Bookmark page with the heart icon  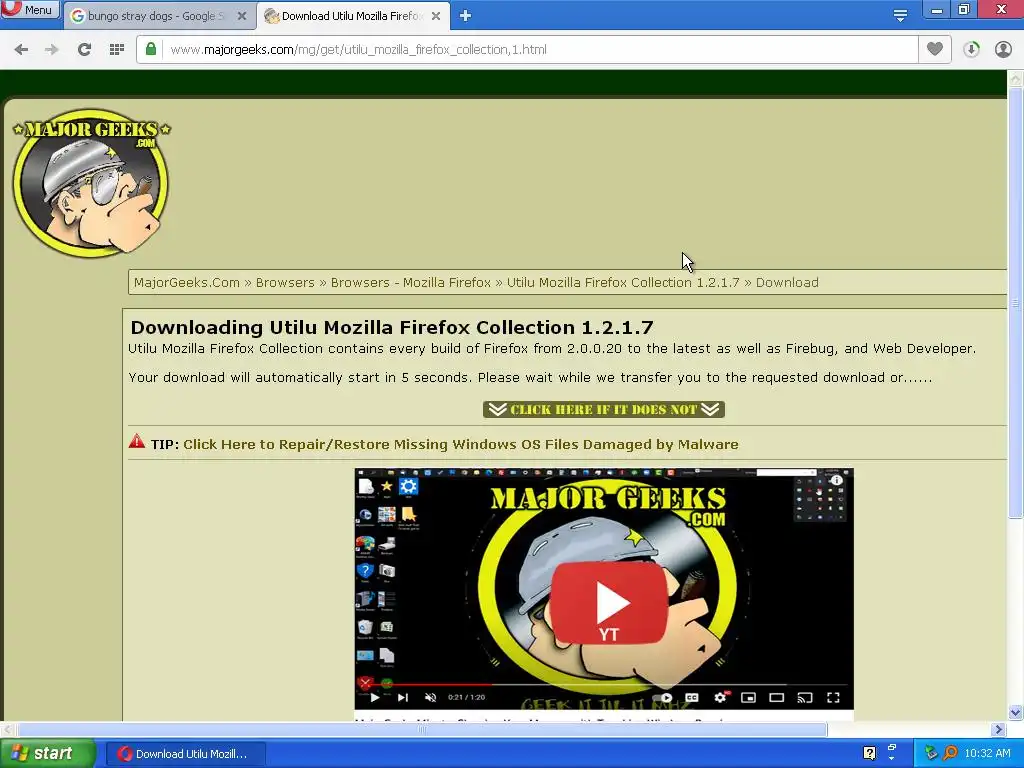tap(935, 49)
